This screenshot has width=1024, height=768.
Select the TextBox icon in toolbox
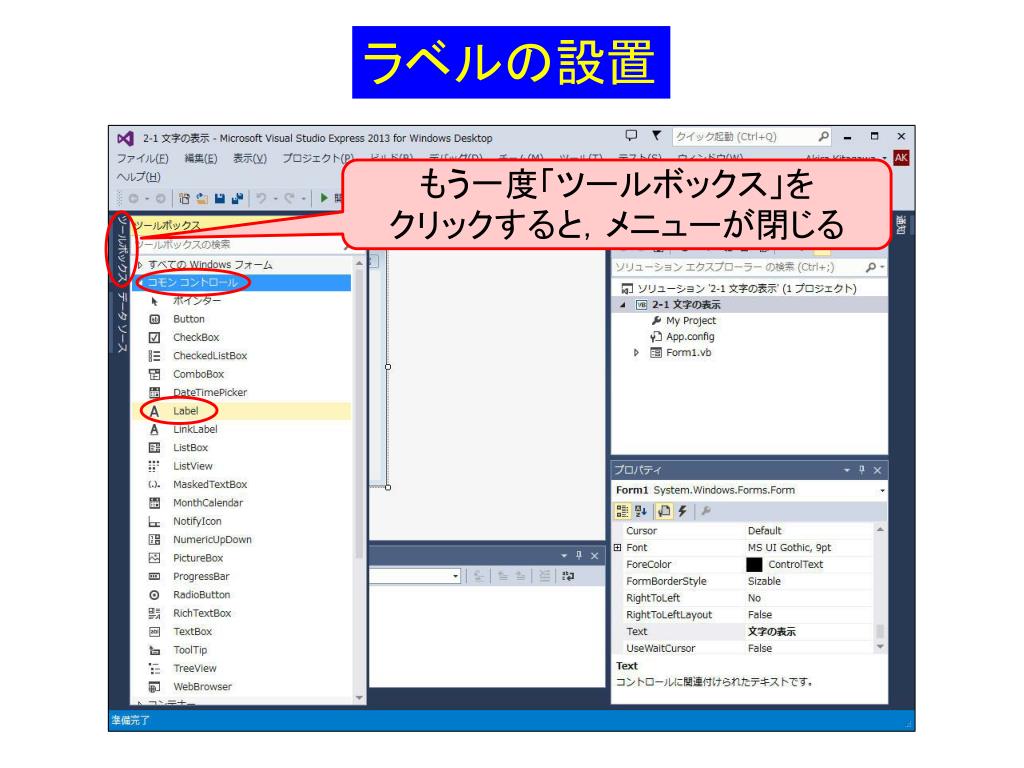pyautogui.click(x=155, y=632)
